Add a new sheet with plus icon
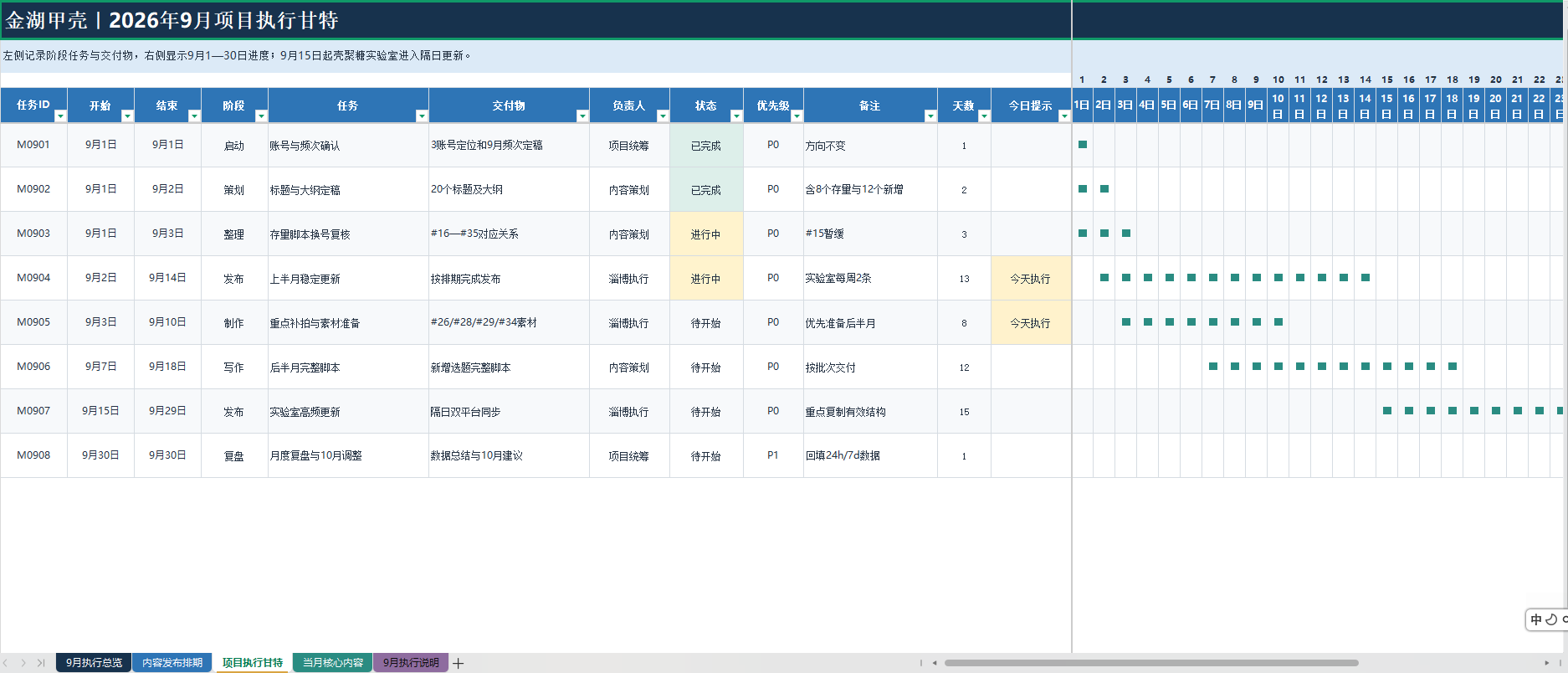 coord(459,663)
